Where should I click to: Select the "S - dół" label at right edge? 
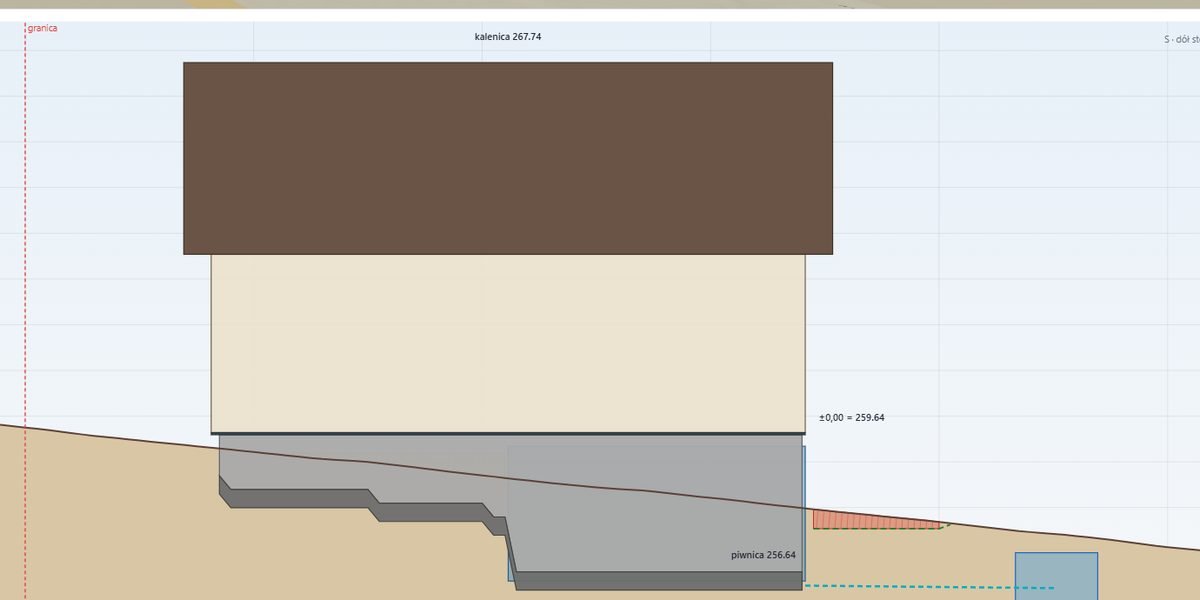[1181, 39]
